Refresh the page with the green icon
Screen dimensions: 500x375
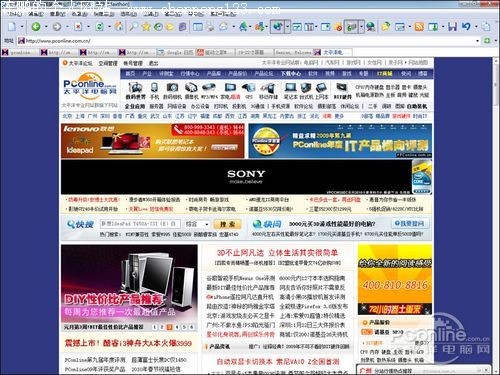(x=99, y=26)
